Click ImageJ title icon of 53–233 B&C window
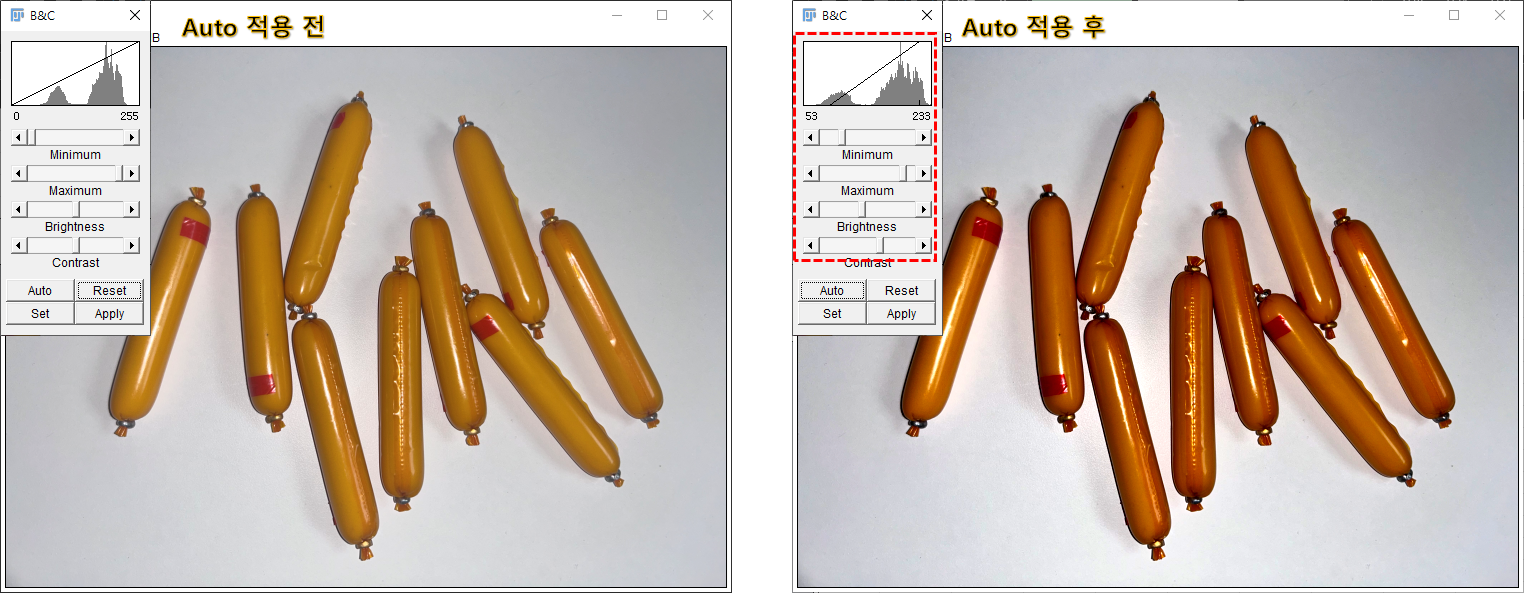 [809, 15]
